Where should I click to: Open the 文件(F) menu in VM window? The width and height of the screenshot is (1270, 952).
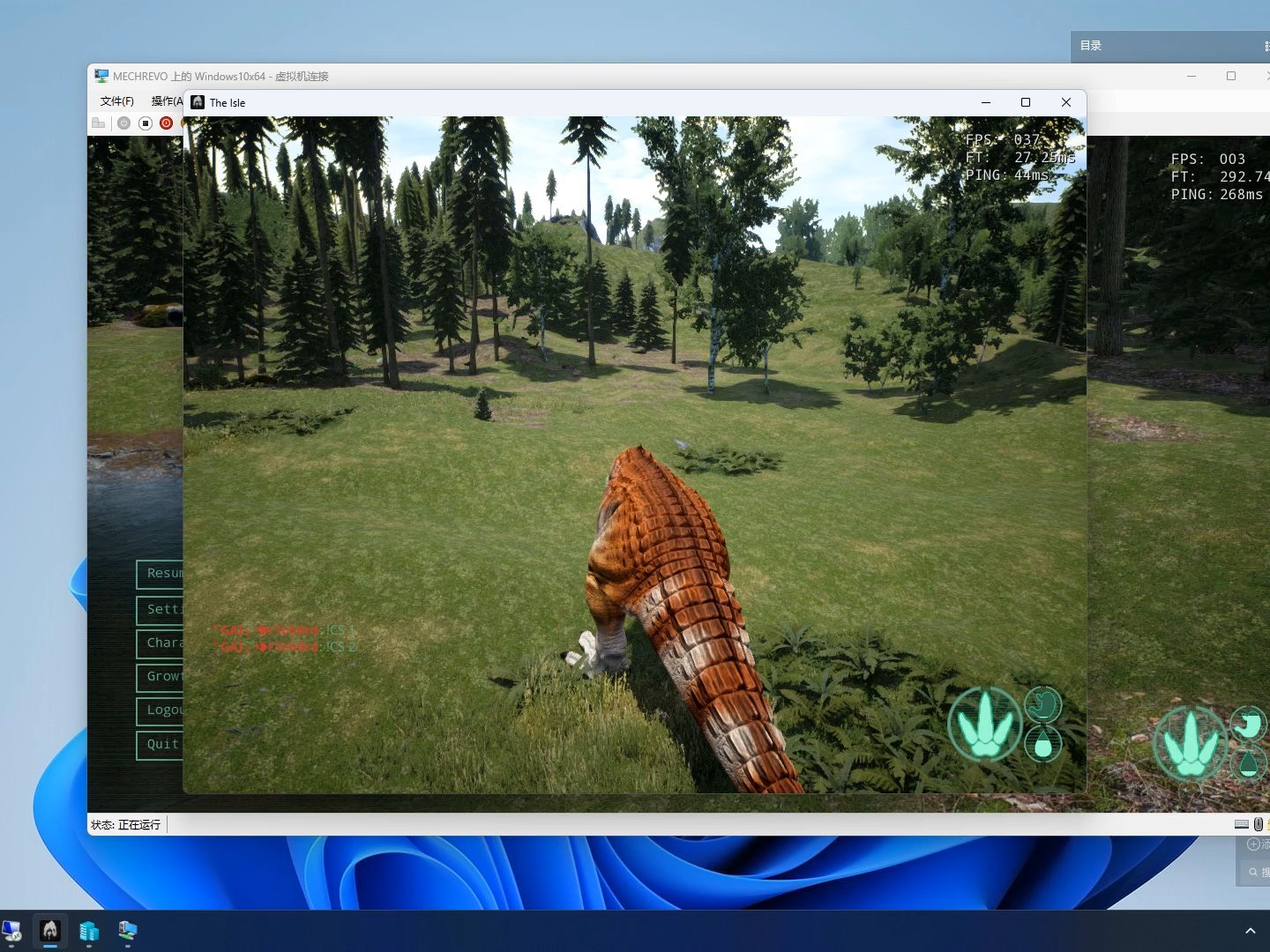116,101
